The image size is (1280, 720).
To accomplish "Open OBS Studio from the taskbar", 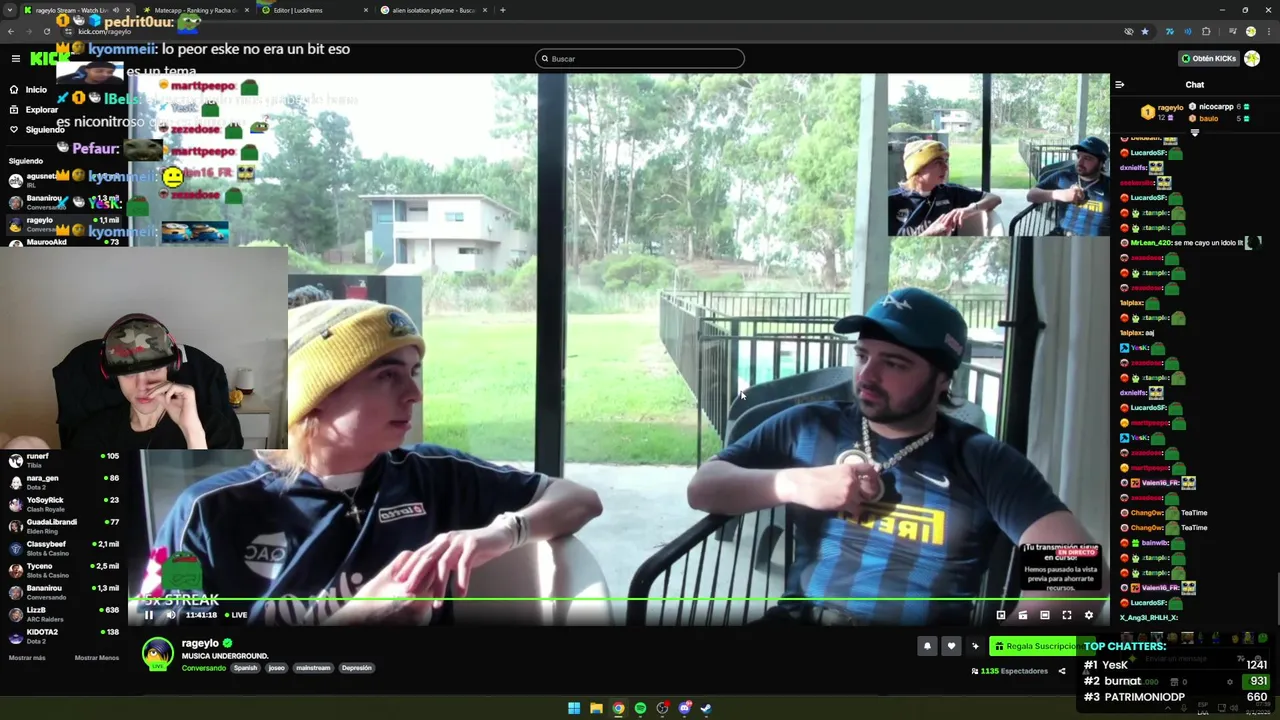I will tap(662, 708).
